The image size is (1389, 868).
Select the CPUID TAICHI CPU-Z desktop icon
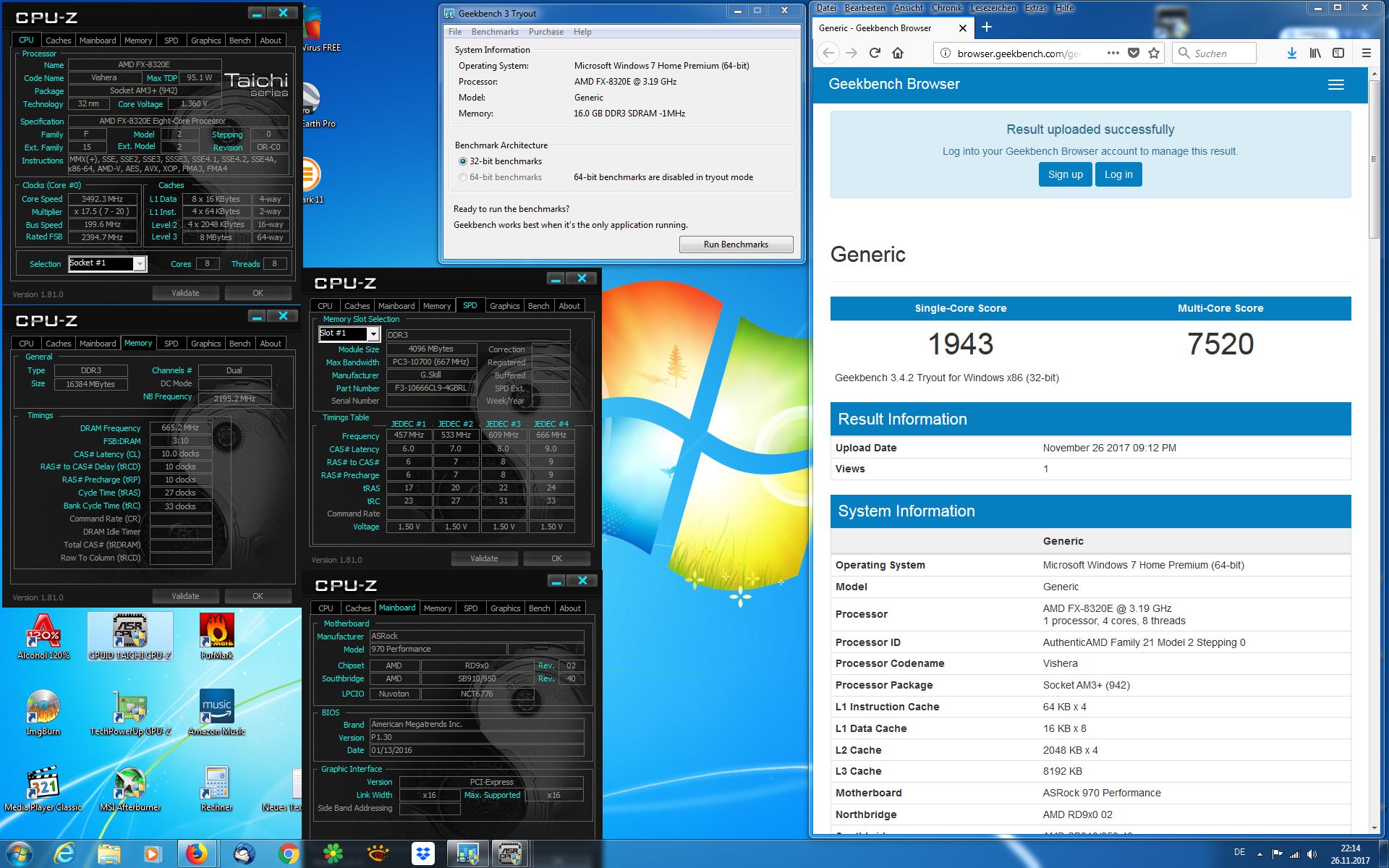coord(130,637)
